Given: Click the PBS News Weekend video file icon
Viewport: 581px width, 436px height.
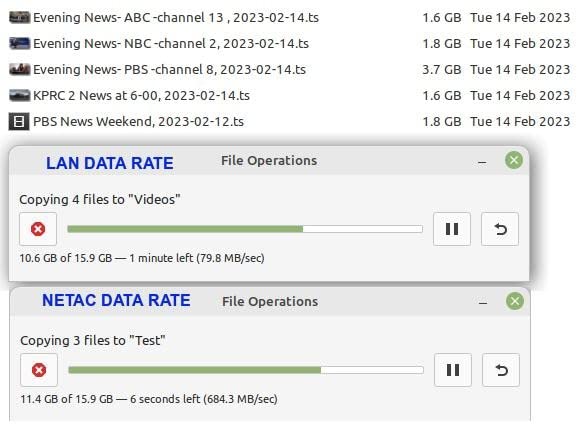Looking at the screenshot, I should [x=19, y=122].
